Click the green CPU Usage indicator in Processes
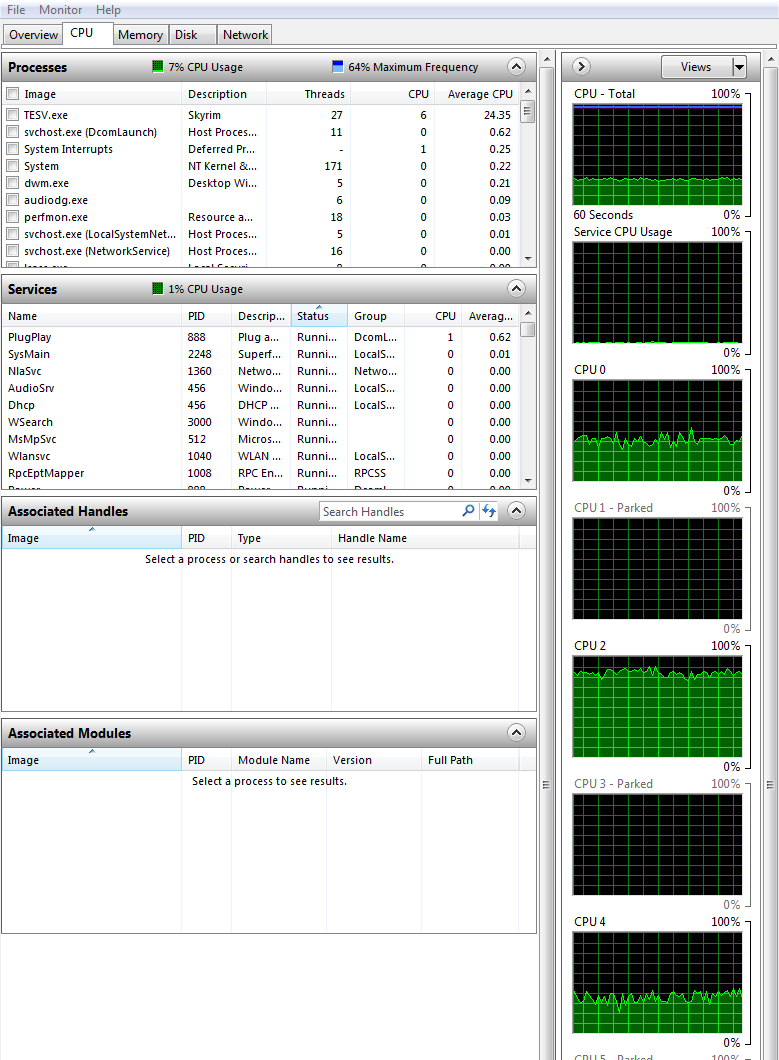 [158, 67]
